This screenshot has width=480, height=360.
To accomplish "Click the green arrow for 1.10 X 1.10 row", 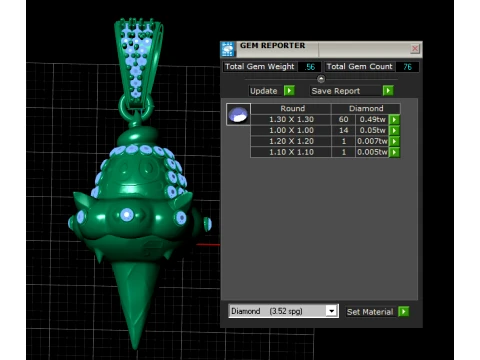I will [394, 152].
